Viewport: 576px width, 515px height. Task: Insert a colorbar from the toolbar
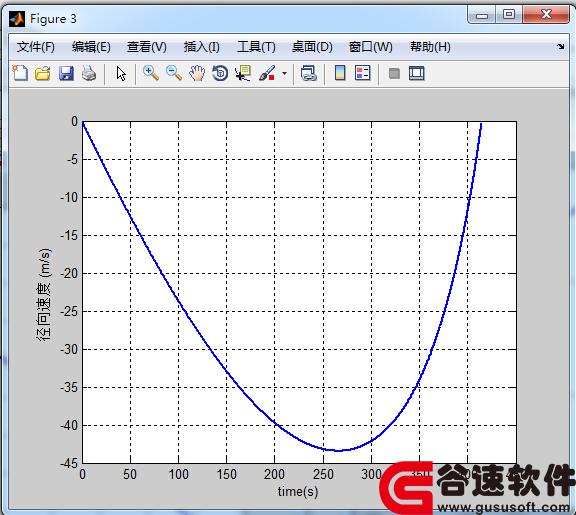(x=340, y=73)
